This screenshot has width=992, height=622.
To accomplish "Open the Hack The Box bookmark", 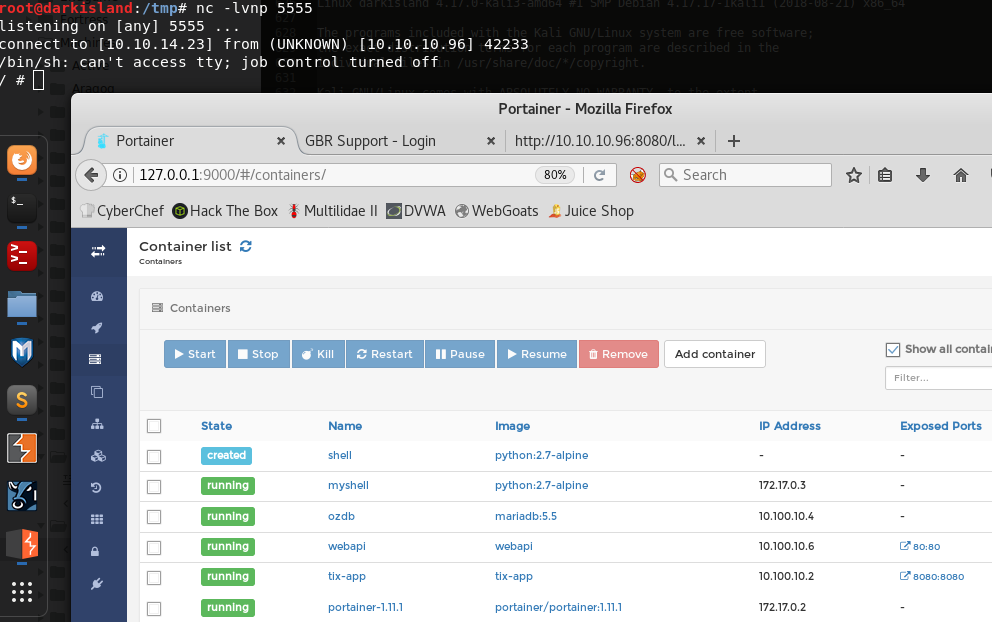I will coord(225,211).
